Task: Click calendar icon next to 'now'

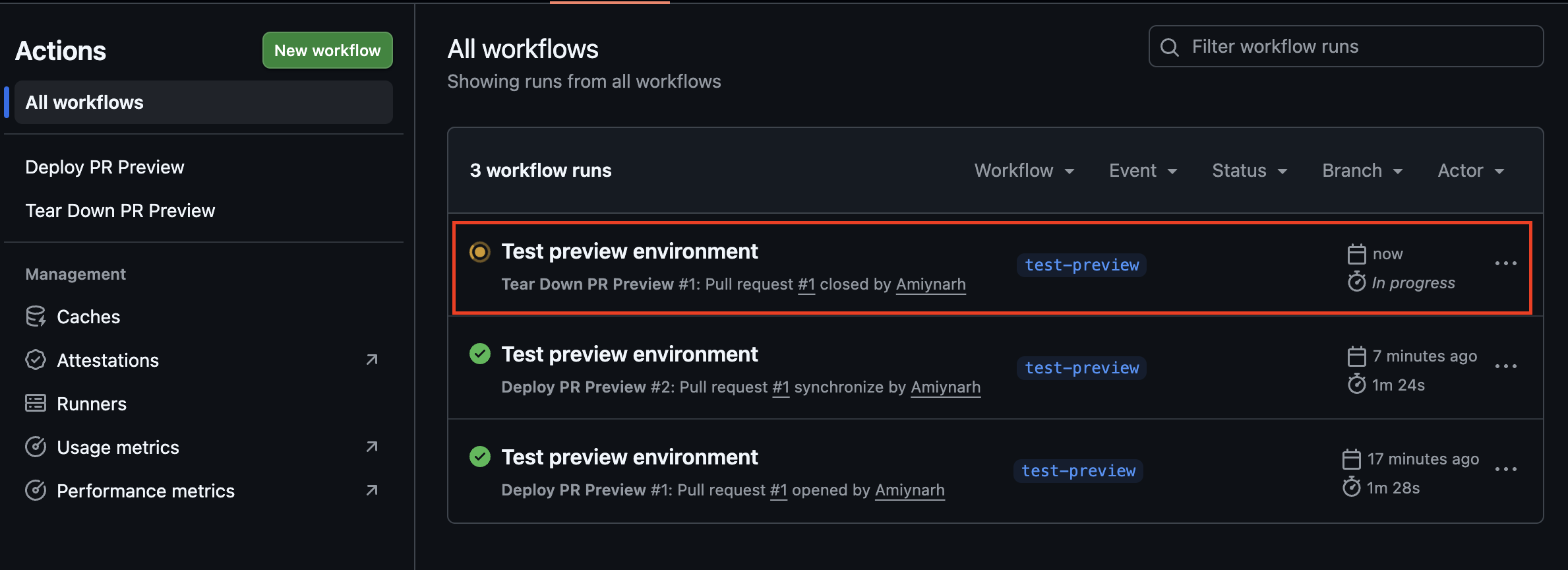Action: (1356, 254)
